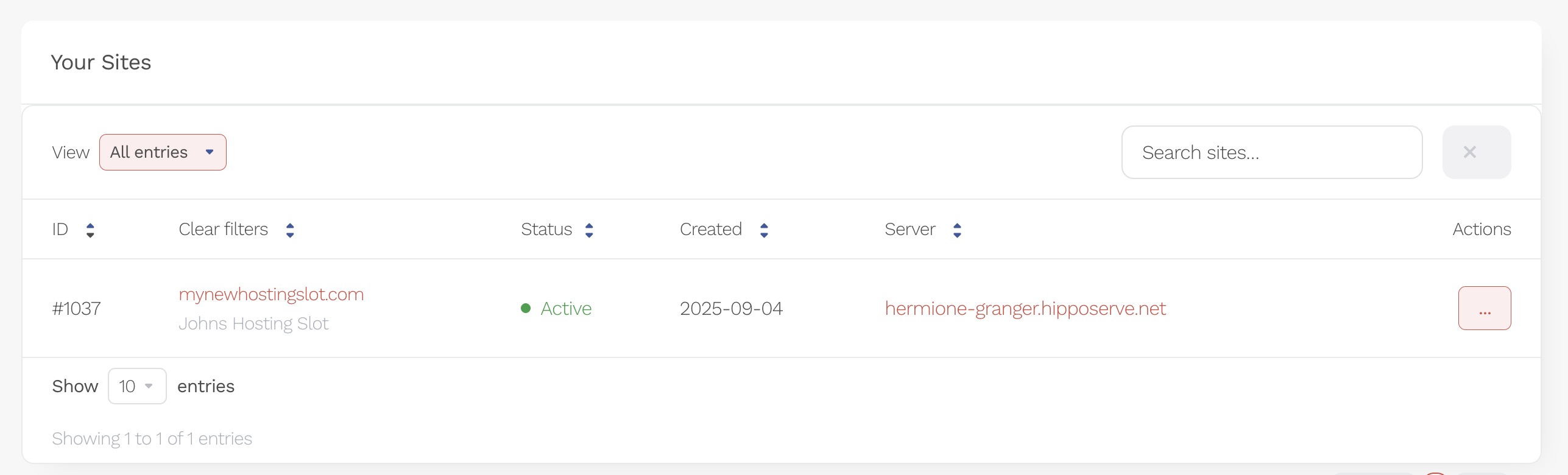
Task: Toggle sort order on Created column arrows
Action: pos(764,230)
